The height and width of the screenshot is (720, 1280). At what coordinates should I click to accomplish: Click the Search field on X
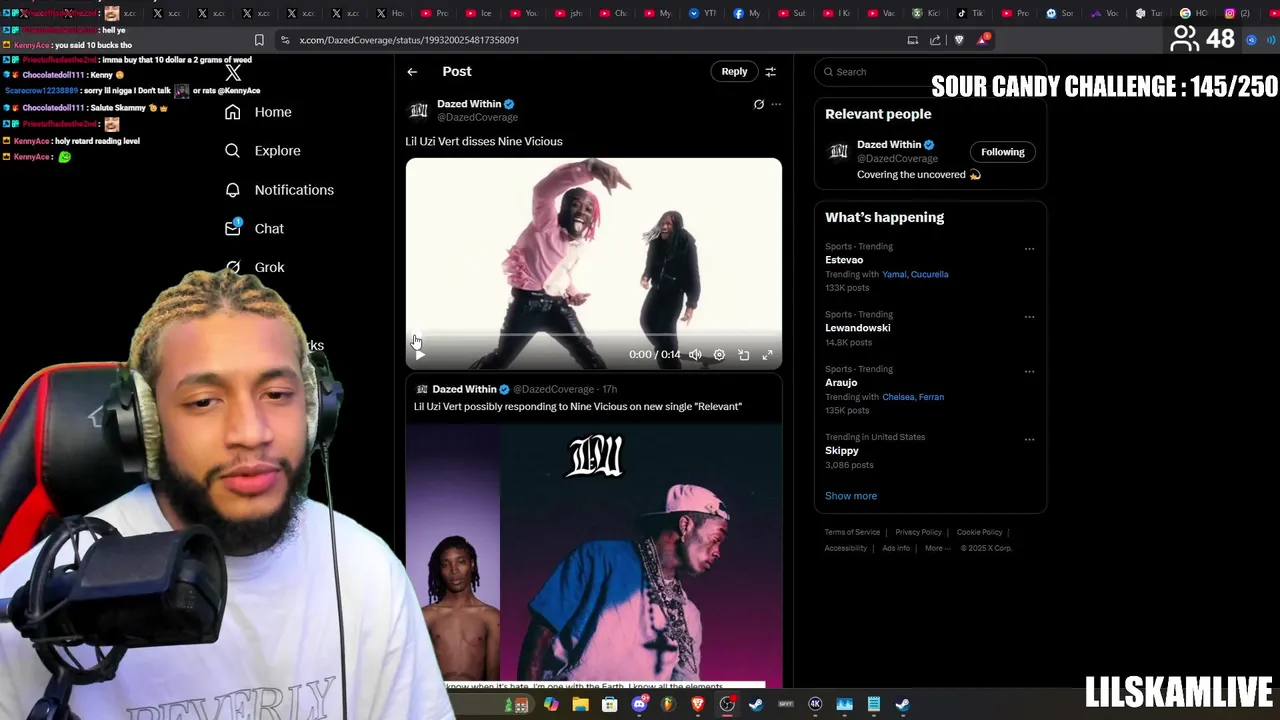(x=930, y=72)
